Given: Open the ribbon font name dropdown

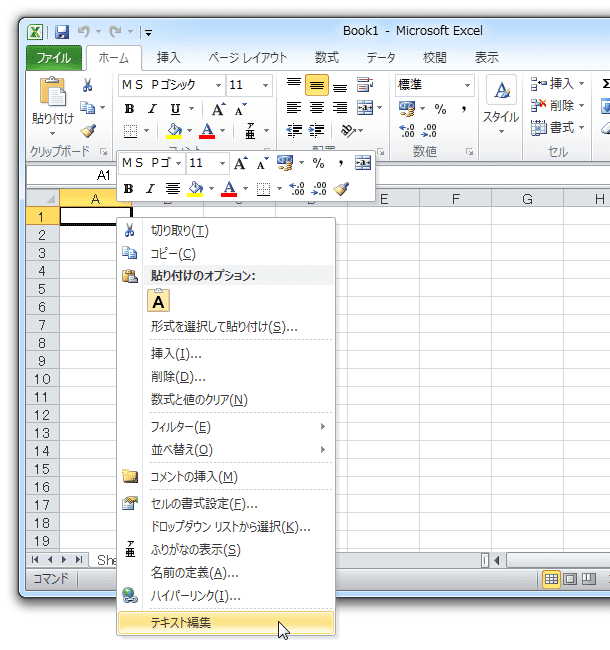Looking at the screenshot, I should pyautogui.click(x=218, y=85).
